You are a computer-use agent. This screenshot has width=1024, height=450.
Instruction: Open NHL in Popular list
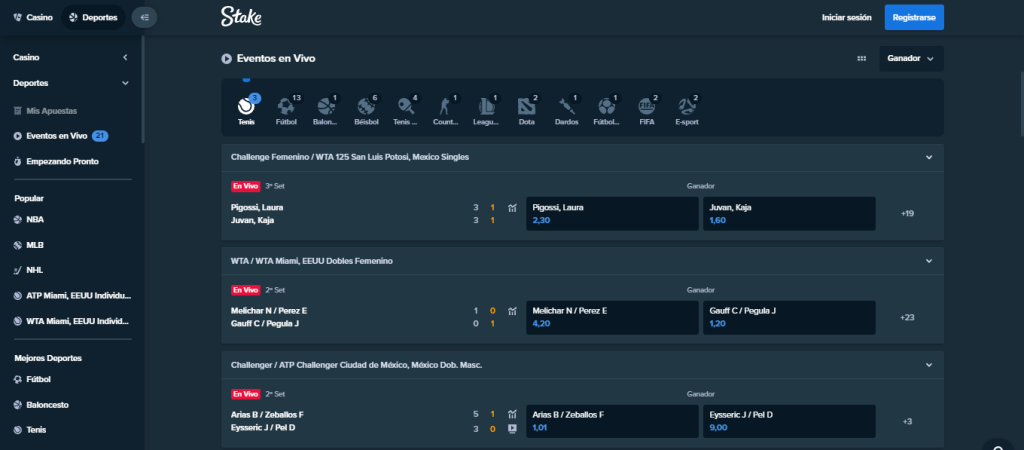point(29,270)
